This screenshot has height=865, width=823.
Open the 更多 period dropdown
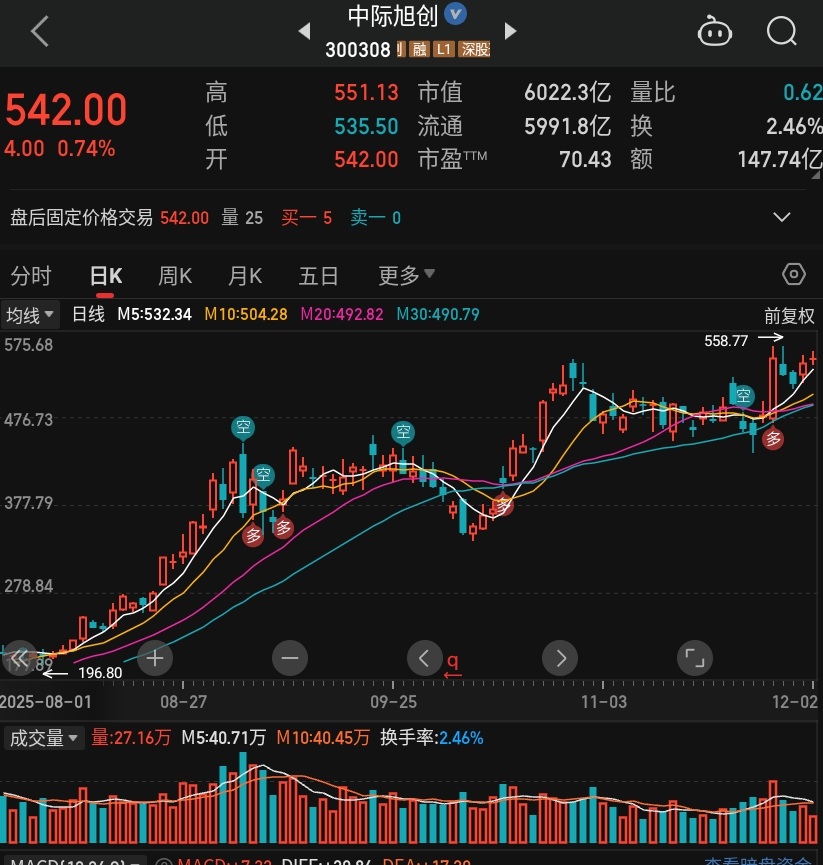tap(407, 275)
